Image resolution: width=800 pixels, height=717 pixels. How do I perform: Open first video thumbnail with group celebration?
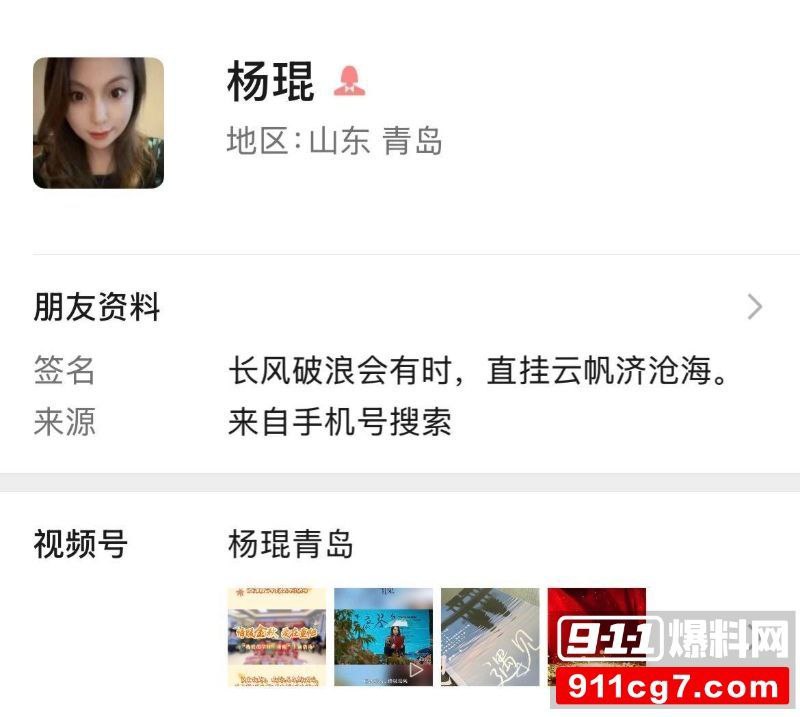point(277,637)
